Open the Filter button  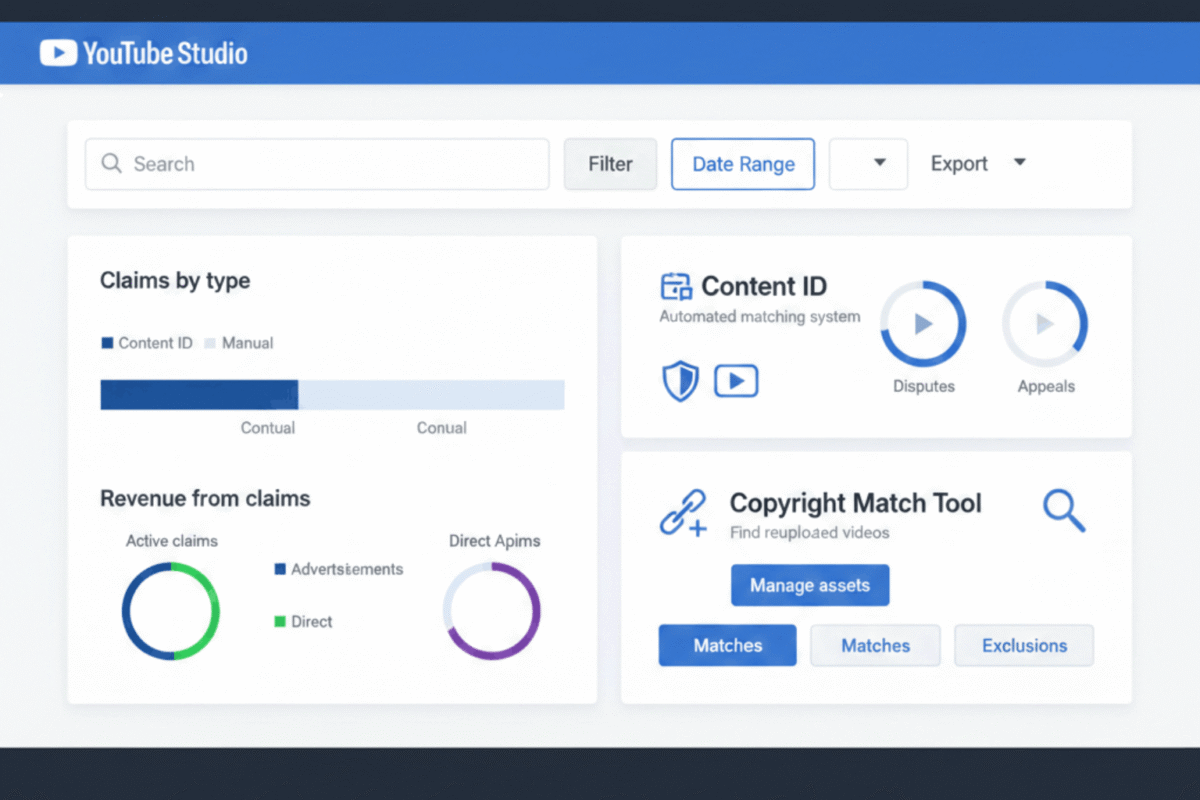point(610,164)
